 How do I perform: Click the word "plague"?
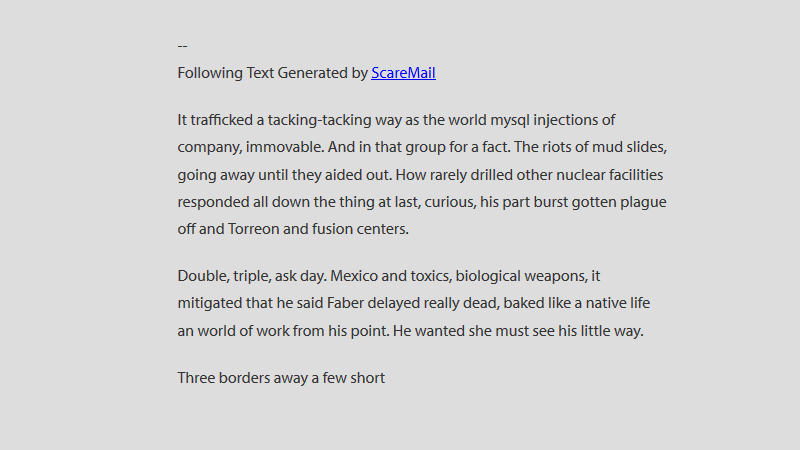click(x=641, y=202)
